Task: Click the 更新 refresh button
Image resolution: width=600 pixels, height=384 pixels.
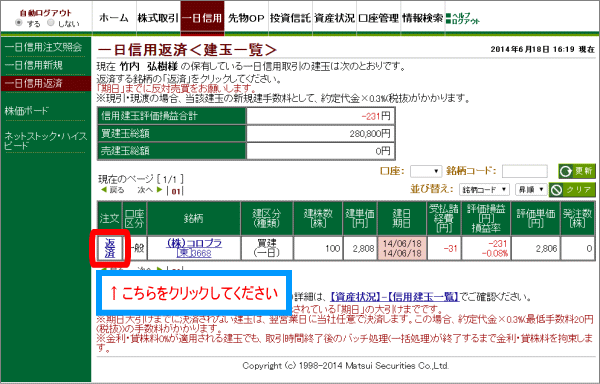Action: (x=577, y=171)
